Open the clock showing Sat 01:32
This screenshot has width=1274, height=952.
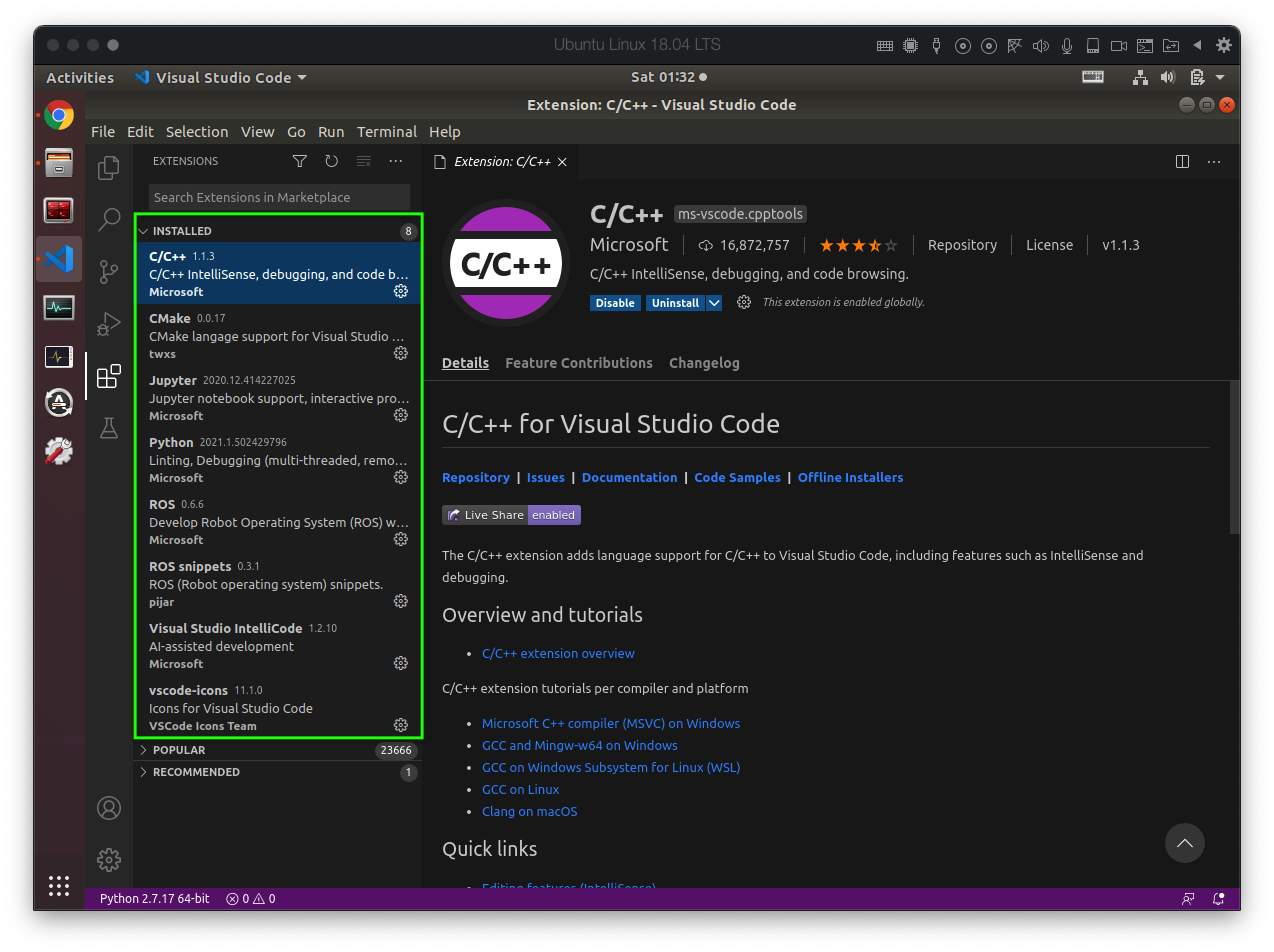tap(668, 77)
